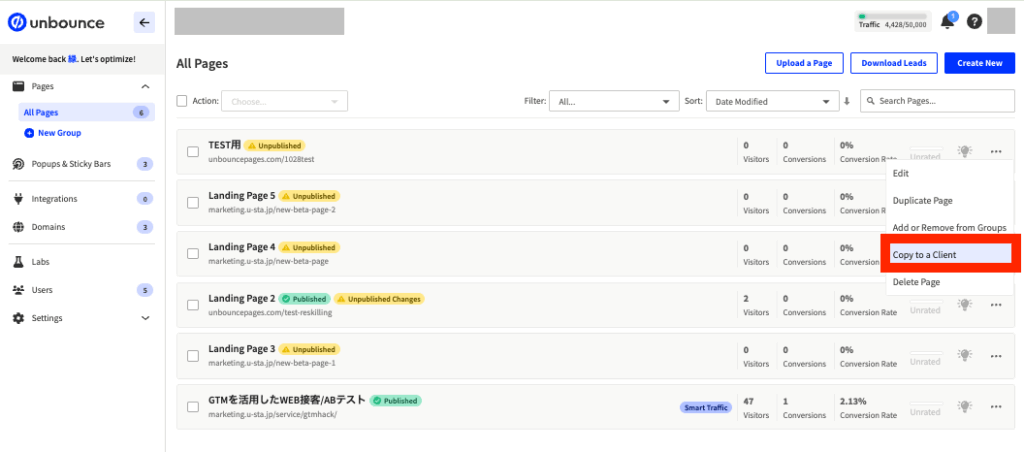Click the Create New button

tap(979, 63)
